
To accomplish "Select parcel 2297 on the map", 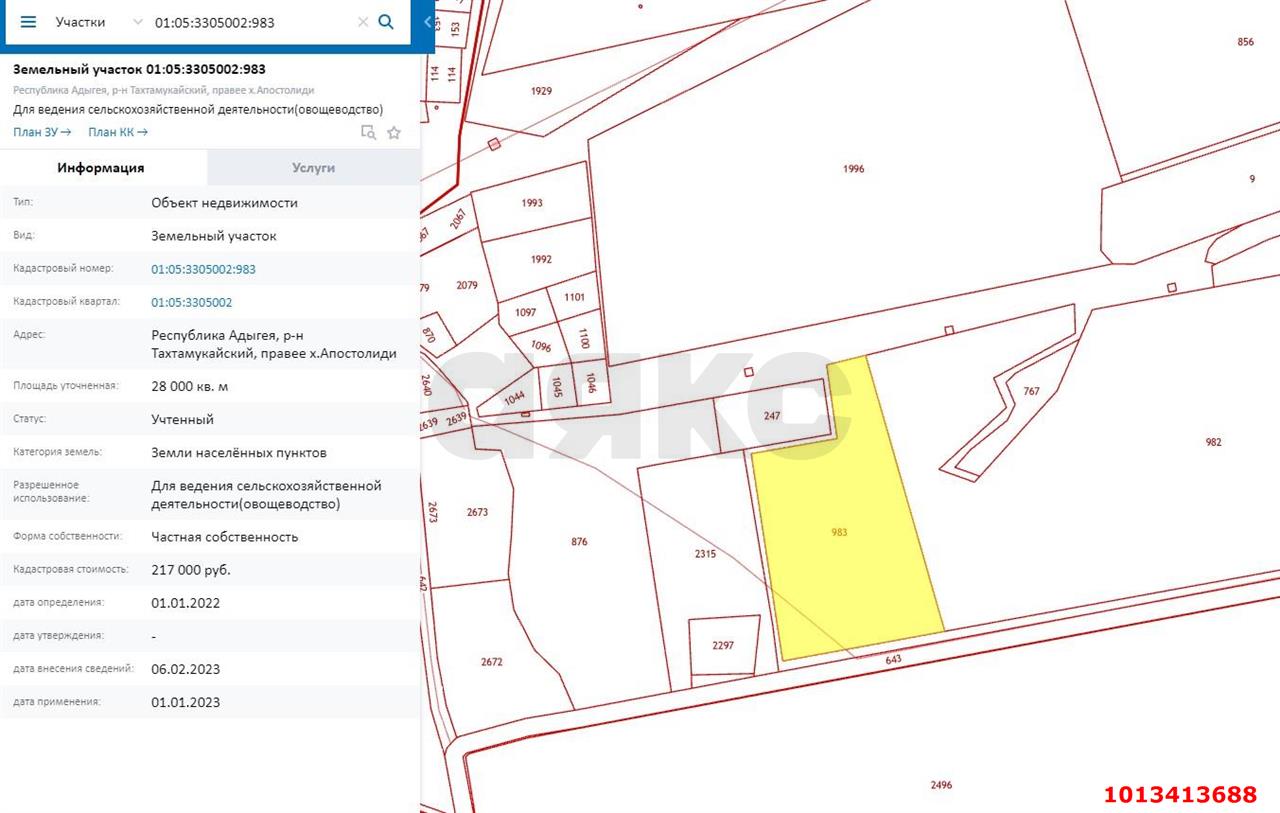I will click(x=723, y=646).
